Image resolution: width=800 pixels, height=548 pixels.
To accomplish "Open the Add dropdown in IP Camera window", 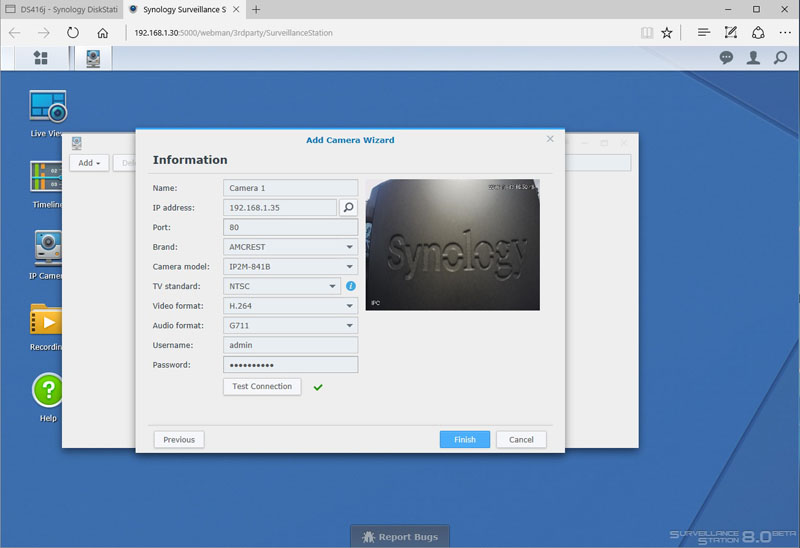I will click(x=89, y=163).
